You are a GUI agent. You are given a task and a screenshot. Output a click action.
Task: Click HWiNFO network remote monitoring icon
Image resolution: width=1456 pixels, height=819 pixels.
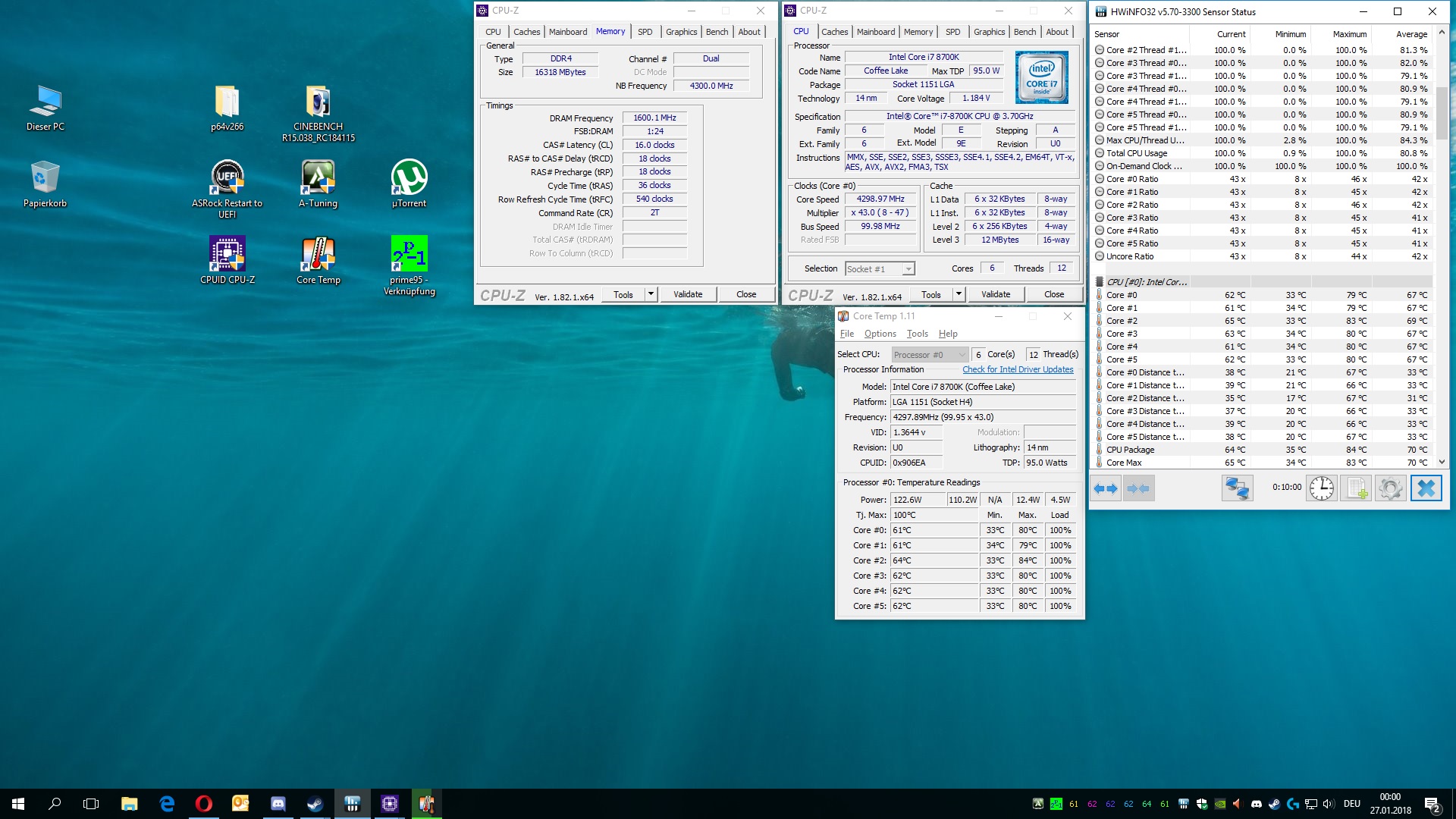(1237, 488)
